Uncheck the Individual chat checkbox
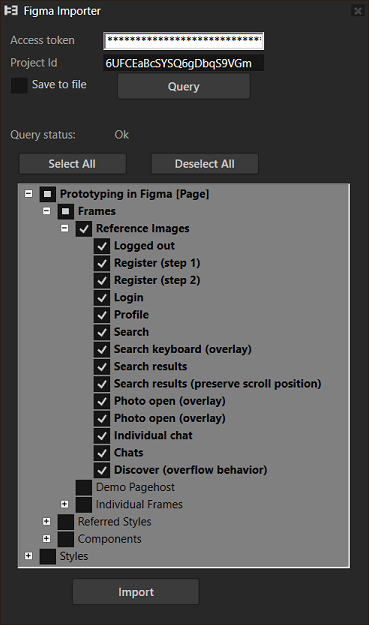 (102, 436)
